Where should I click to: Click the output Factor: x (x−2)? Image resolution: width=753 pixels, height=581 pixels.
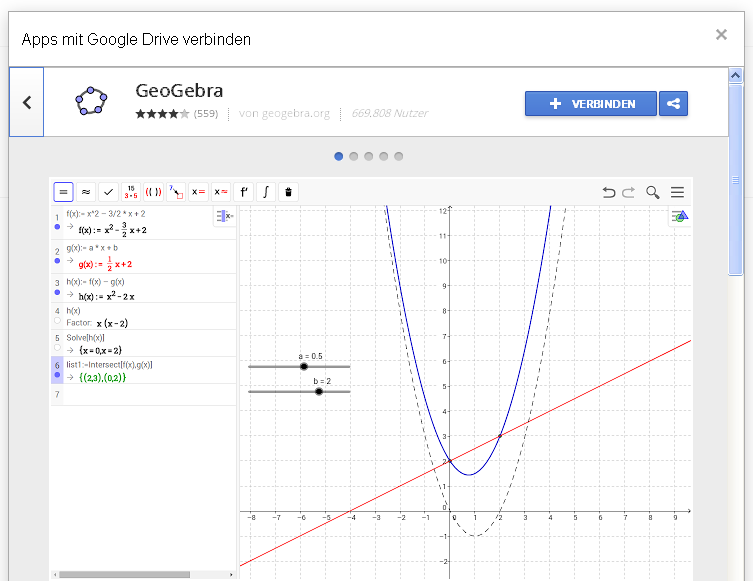(x=97, y=323)
